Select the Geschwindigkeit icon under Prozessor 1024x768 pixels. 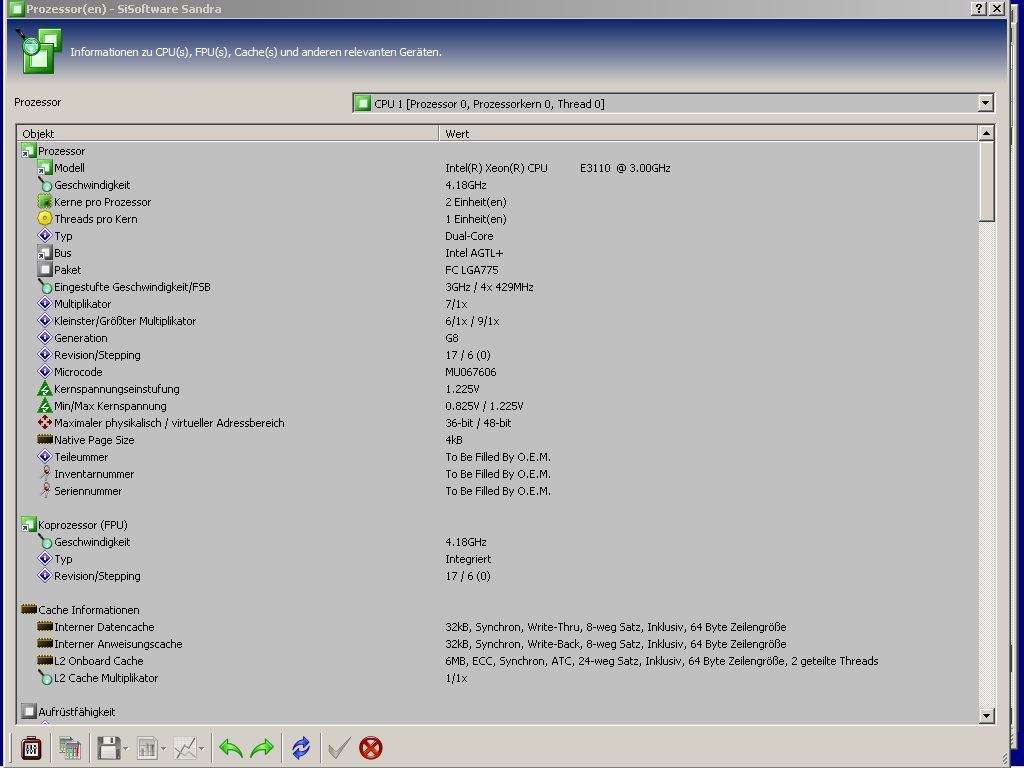click(x=44, y=185)
